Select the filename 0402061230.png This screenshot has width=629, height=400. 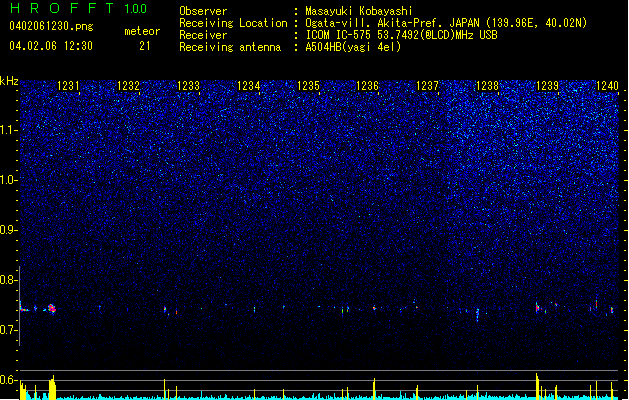51,26
